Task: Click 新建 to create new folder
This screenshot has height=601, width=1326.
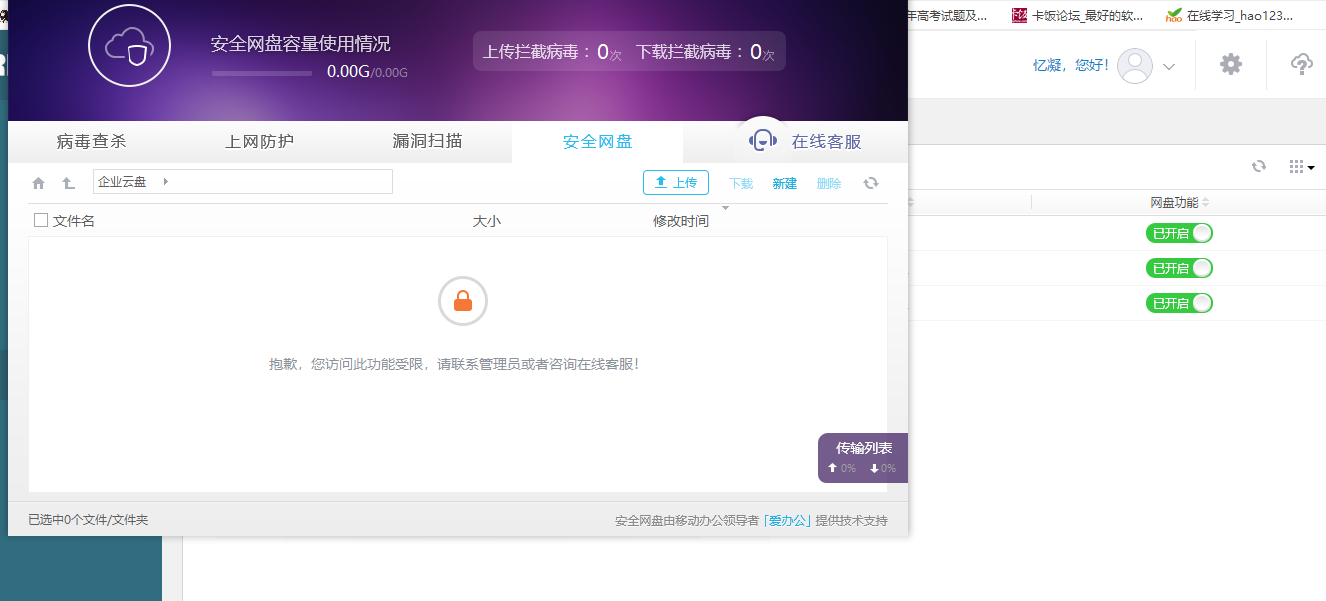Action: click(785, 183)
